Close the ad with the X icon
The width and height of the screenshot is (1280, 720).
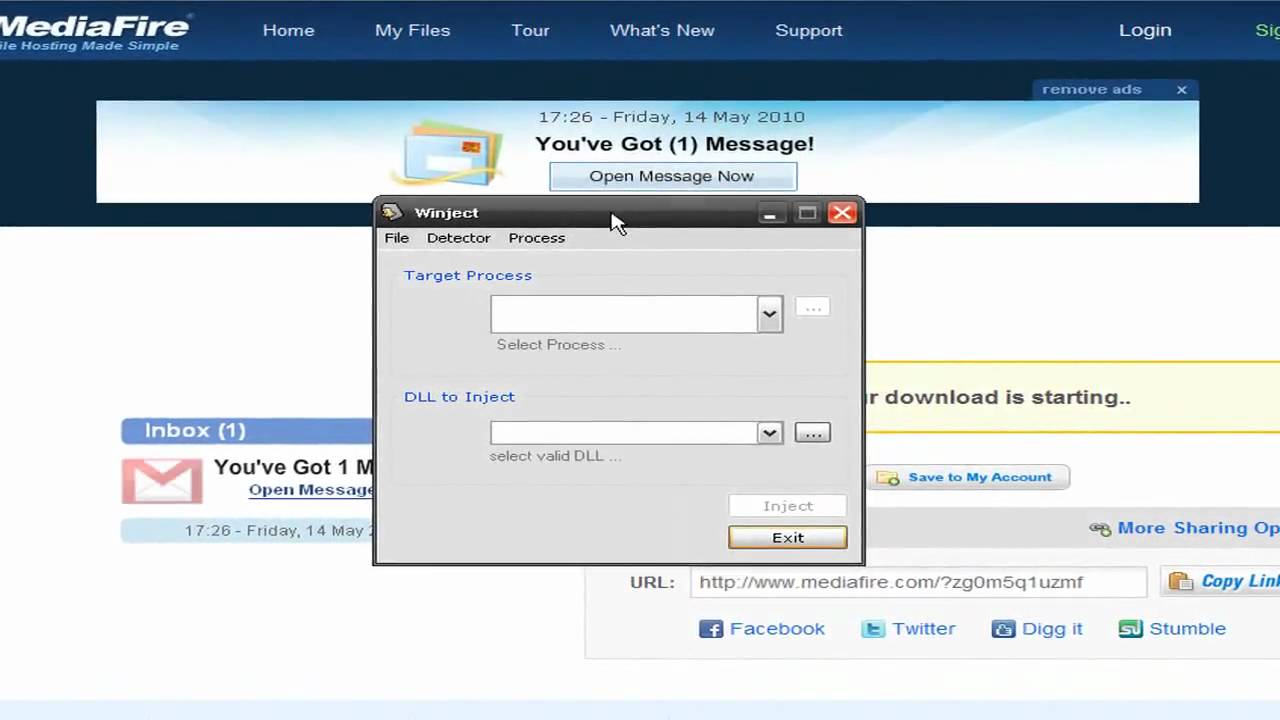point(1181,89)
